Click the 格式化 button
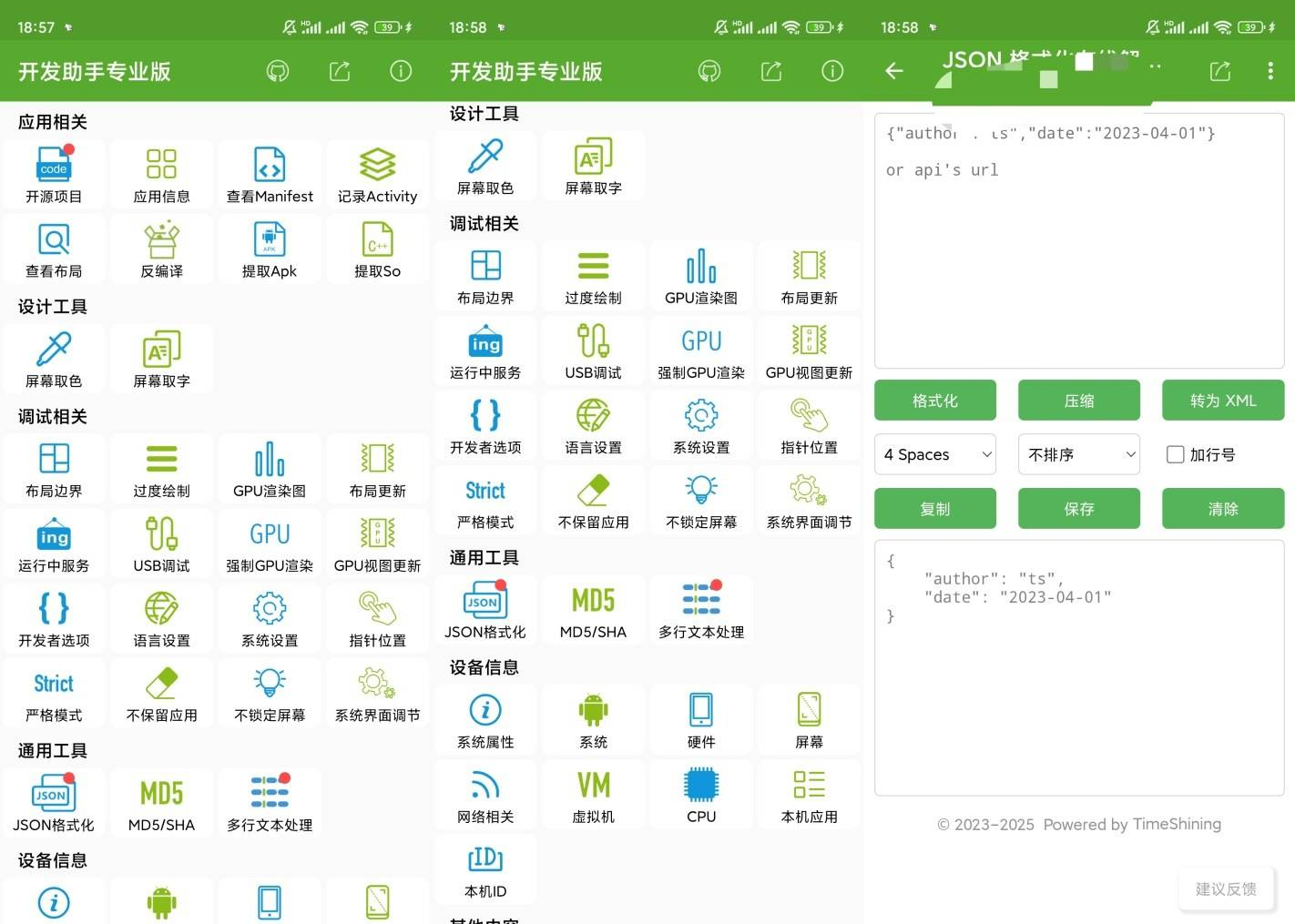 pos(935,401)
